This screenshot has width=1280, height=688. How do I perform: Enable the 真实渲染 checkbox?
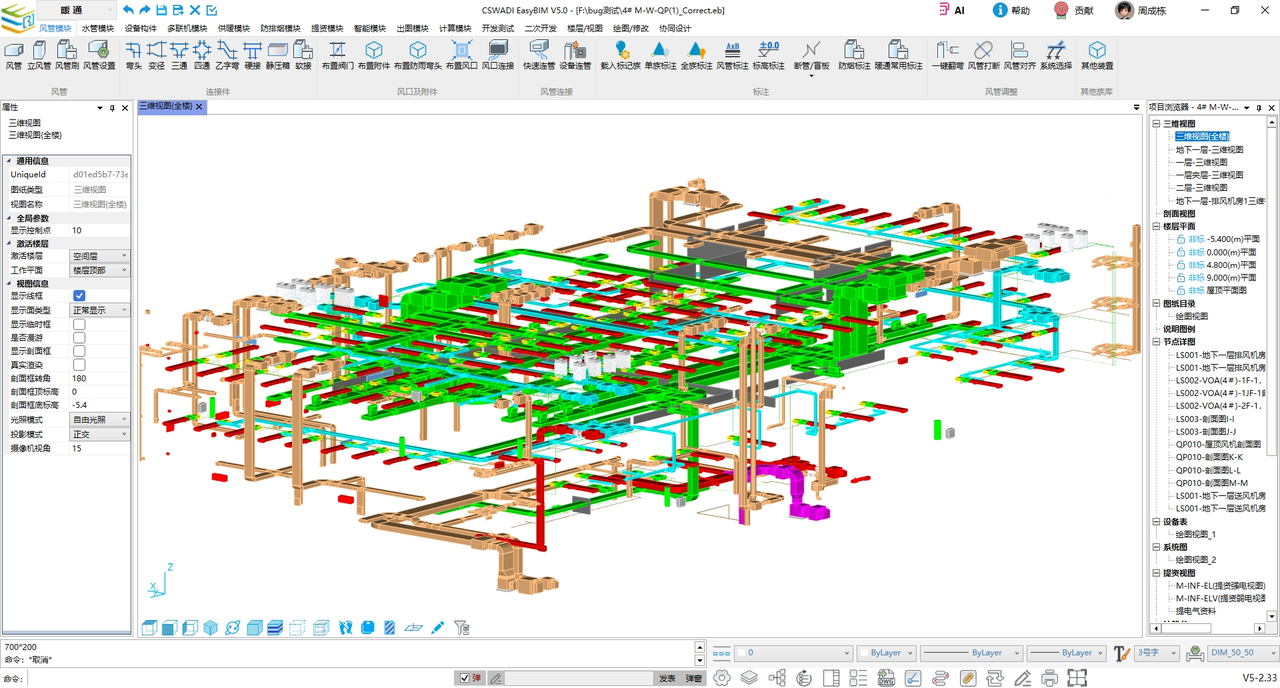click(79, 365)
